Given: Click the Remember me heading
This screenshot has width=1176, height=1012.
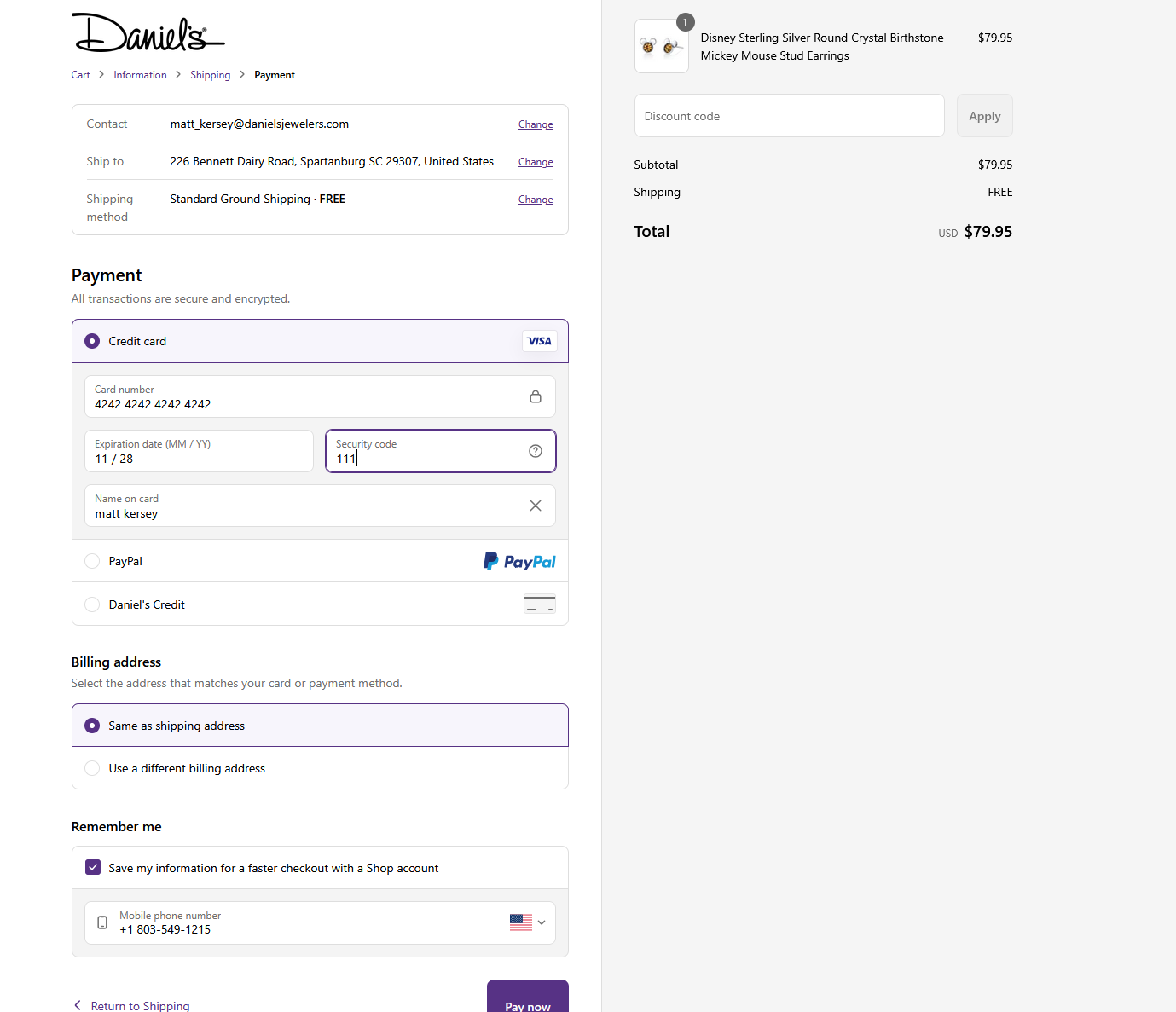Looking at the screenshot, I should click(x=116, y=827).
